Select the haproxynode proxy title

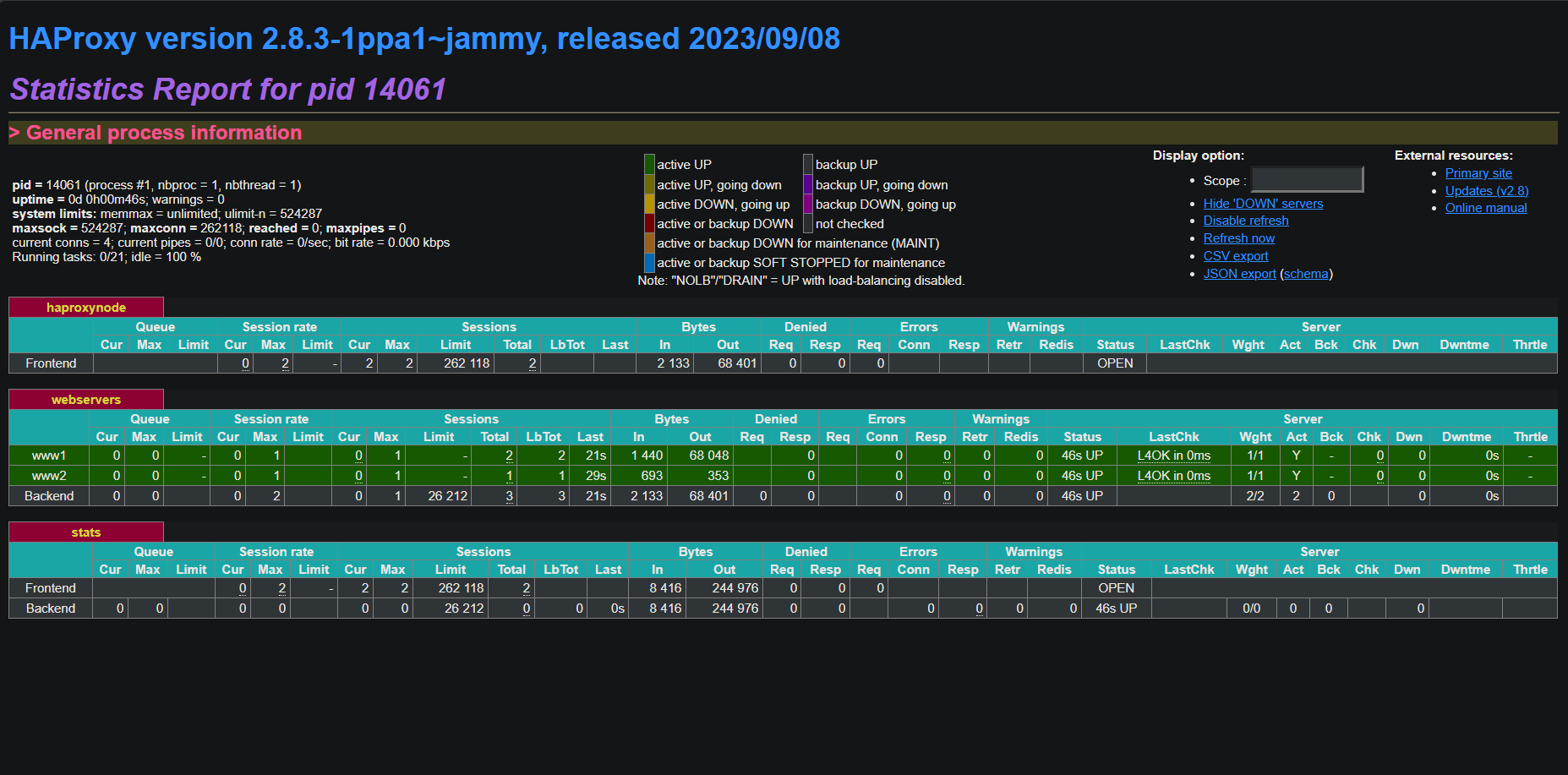[86, 308]
